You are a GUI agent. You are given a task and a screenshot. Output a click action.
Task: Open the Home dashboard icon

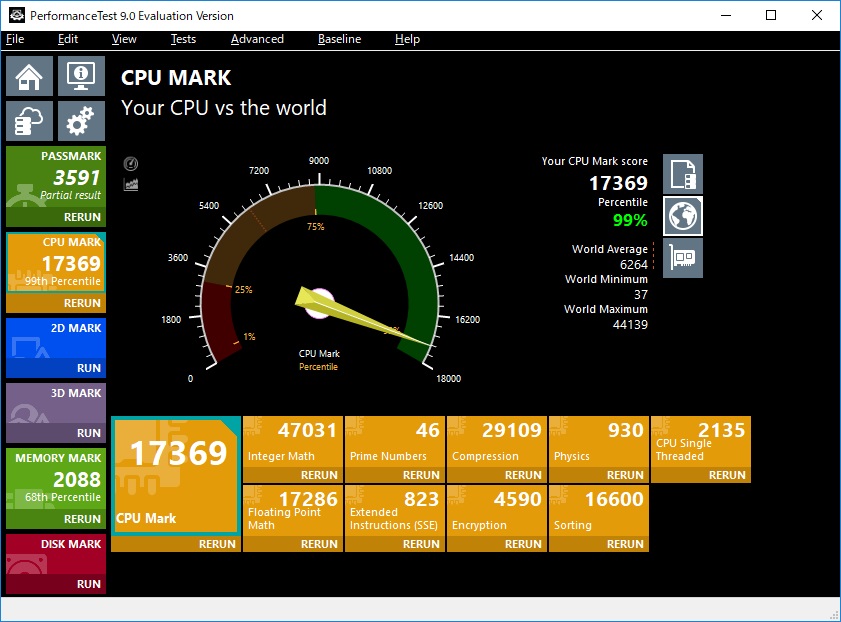coord(30,76)
